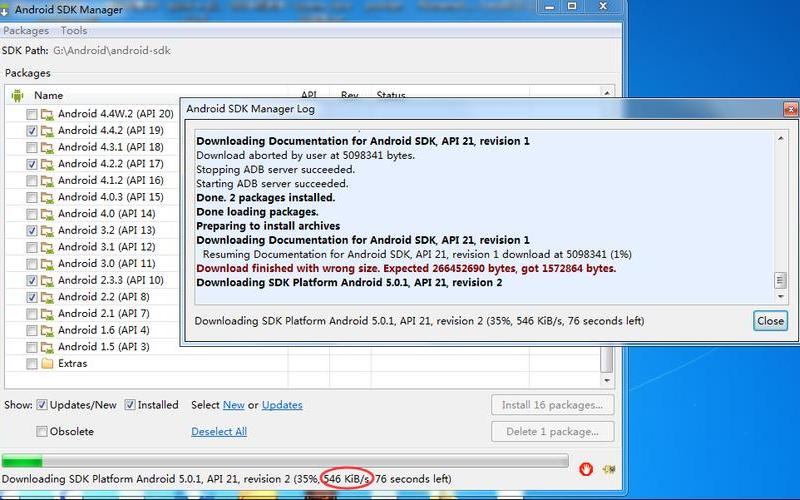Click Android SDK Manager title bar icon
The height and width of the screenshot is (500, 800).
pos(5,10)
